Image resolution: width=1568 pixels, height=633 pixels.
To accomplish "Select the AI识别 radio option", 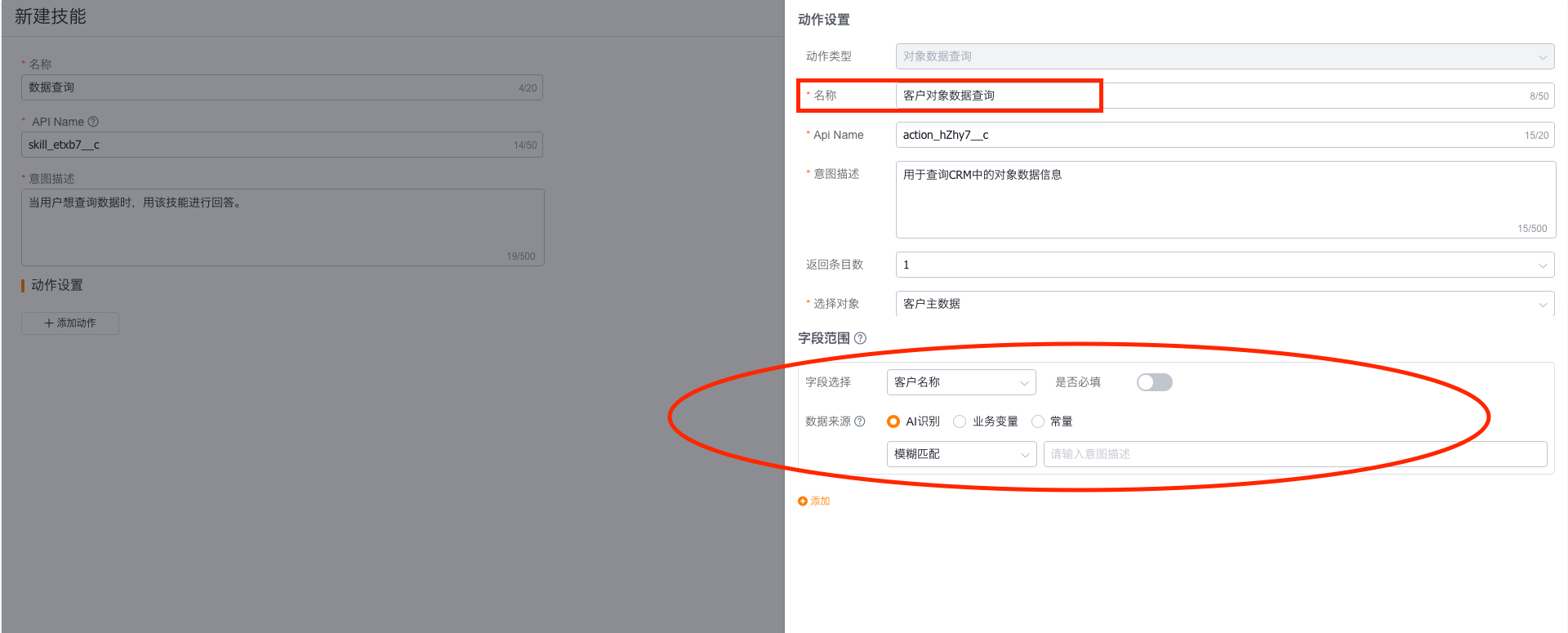I will pyautogui.click(x=893, y=421).
